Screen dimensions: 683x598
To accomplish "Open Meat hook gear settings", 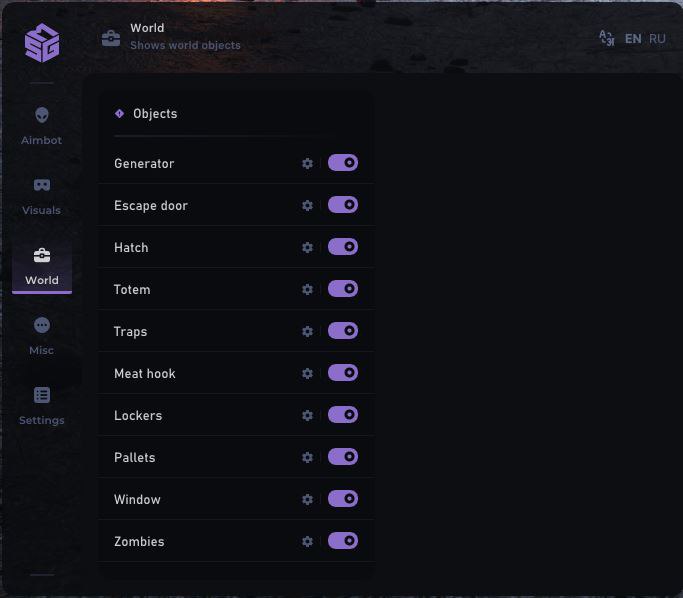I will tap(308, 373).
